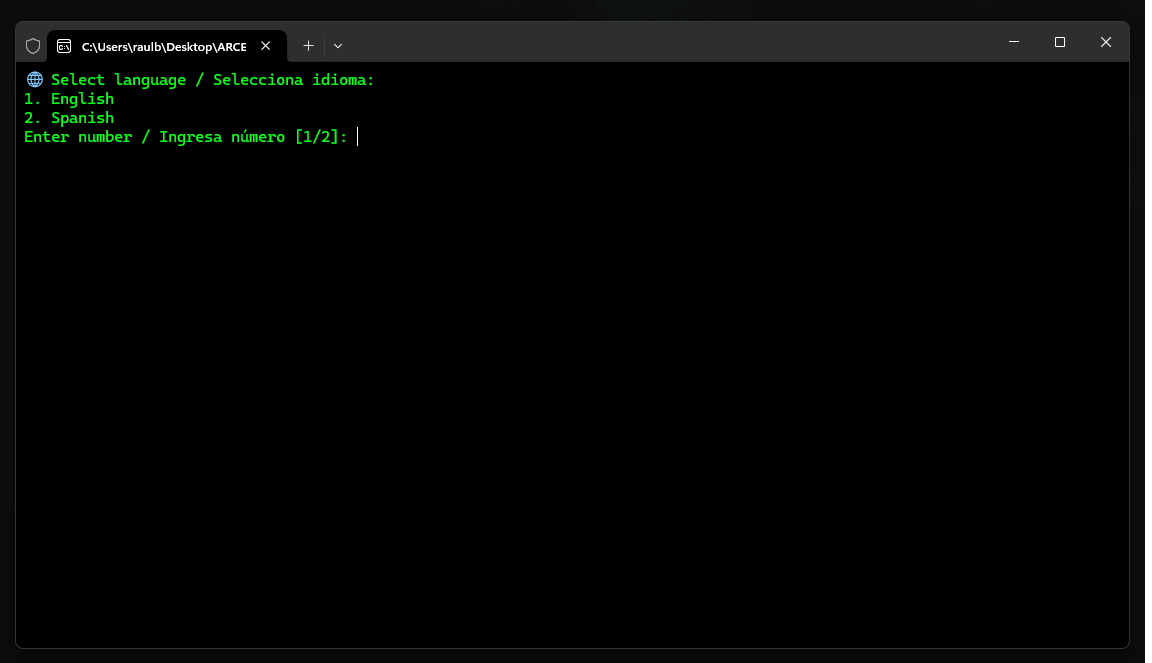Click the 'Select language / Selecciona idioma:' line

[x=212, y=80]
